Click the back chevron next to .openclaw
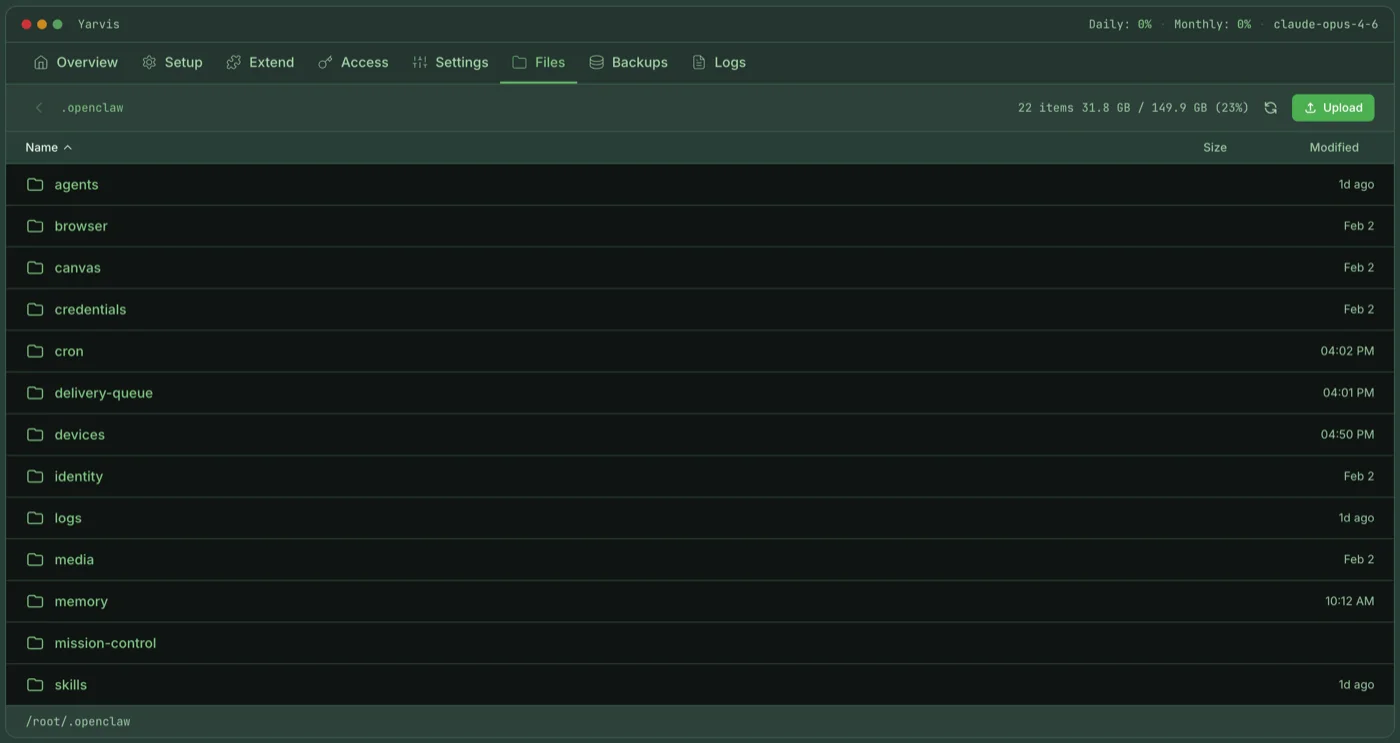This screenshot has width=1400, height=743. coord(38,107)
